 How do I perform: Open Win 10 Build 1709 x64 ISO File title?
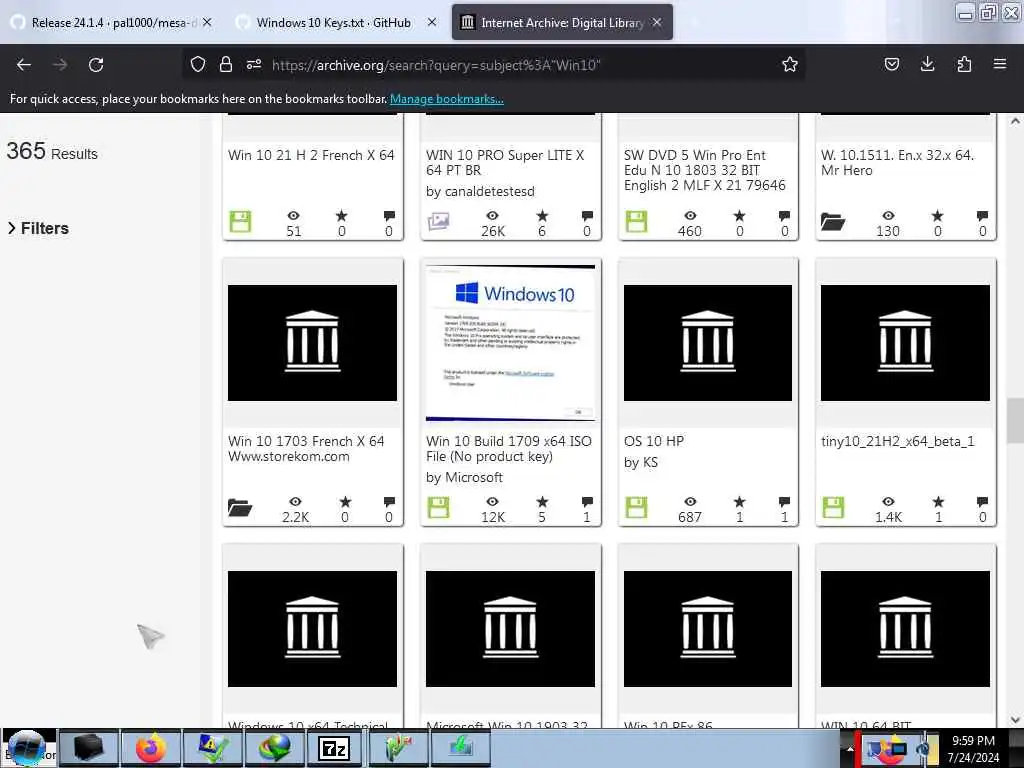point(509,449)
